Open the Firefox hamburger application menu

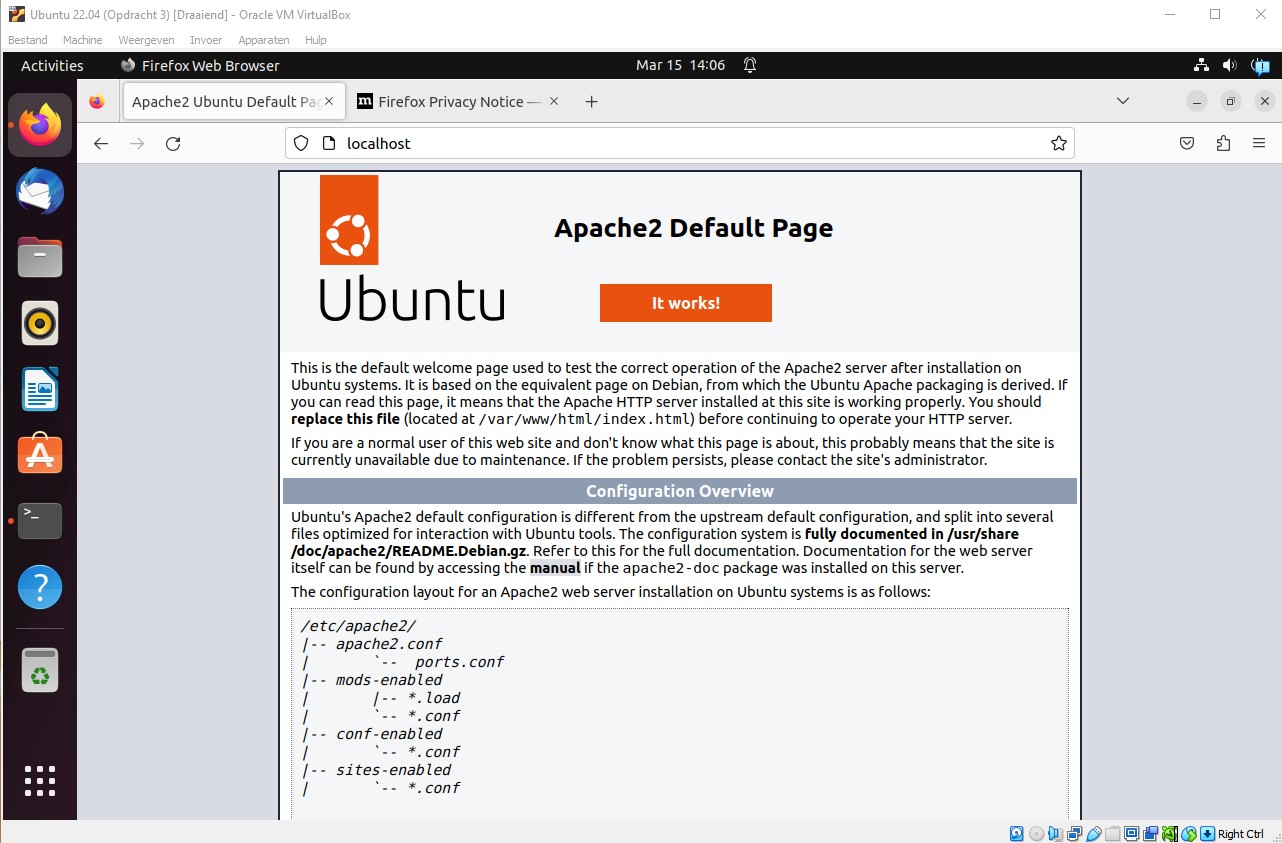[1259, 143]
